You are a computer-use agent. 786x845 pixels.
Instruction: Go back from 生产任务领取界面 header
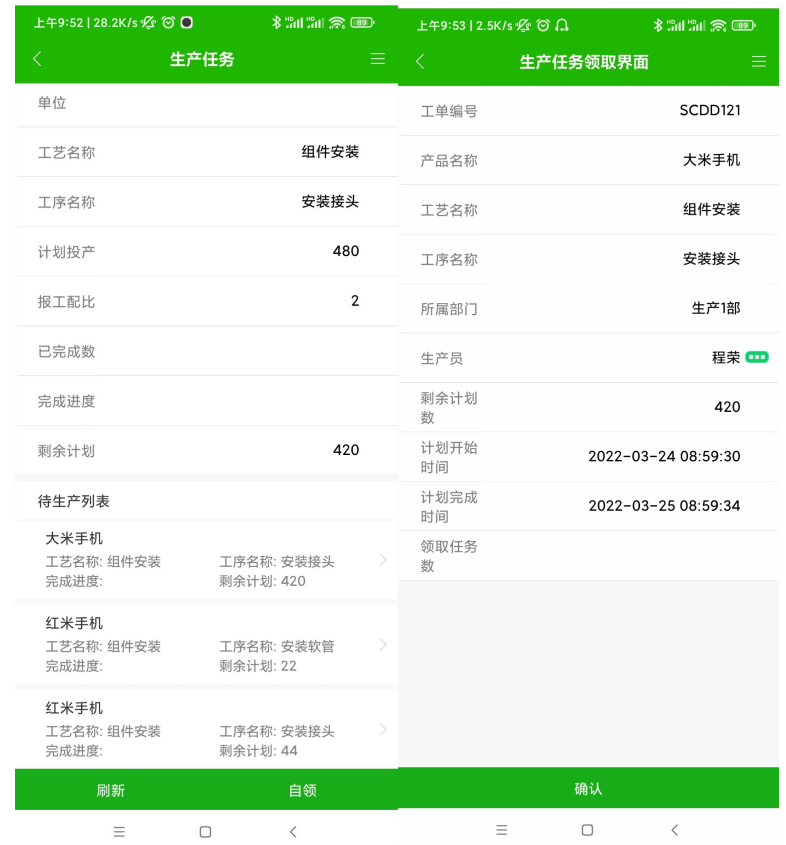420,61
